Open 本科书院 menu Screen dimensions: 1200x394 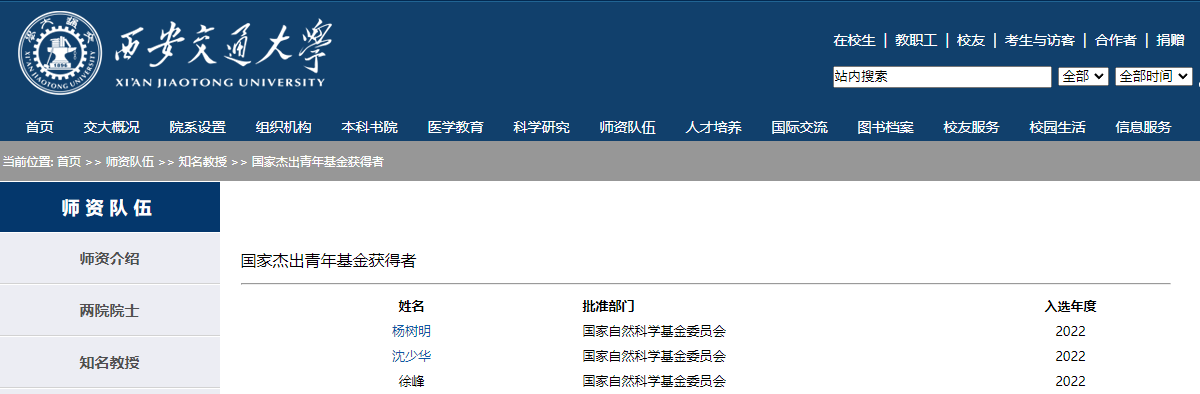click(x=369, y=127)
